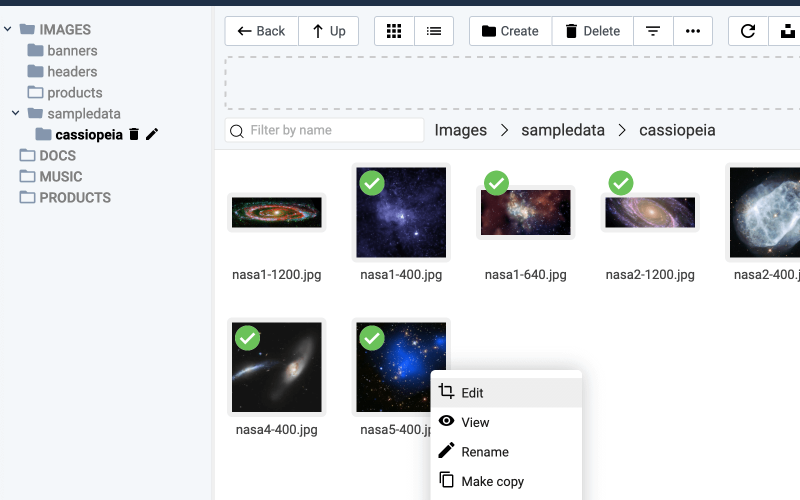Click the Delete button

pos(592,31)
